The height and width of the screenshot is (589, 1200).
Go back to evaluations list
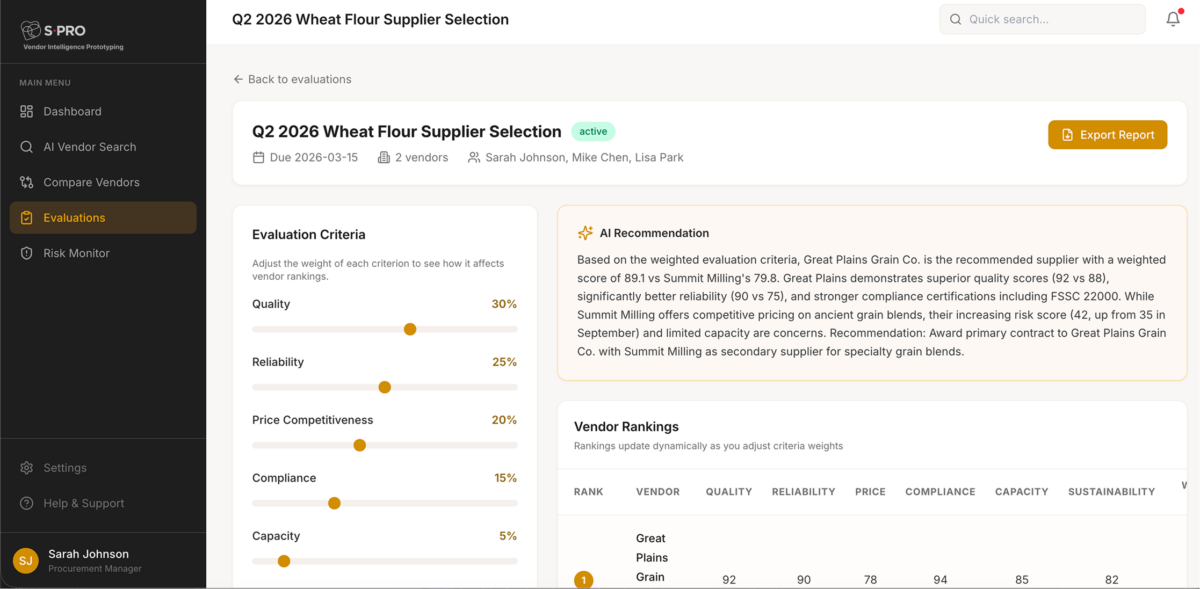pos(292,79)
